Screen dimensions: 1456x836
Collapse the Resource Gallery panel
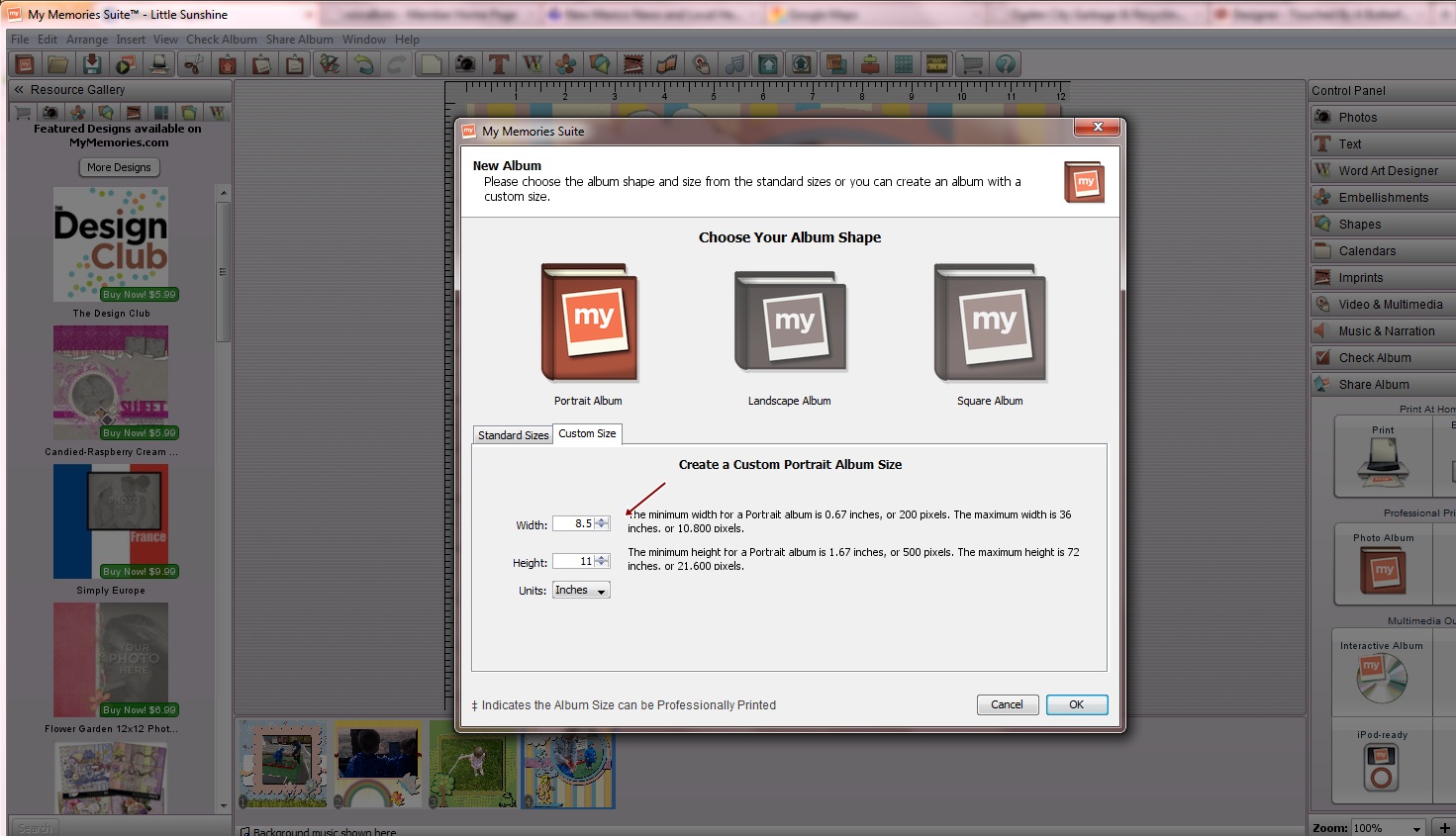[19, 89]
